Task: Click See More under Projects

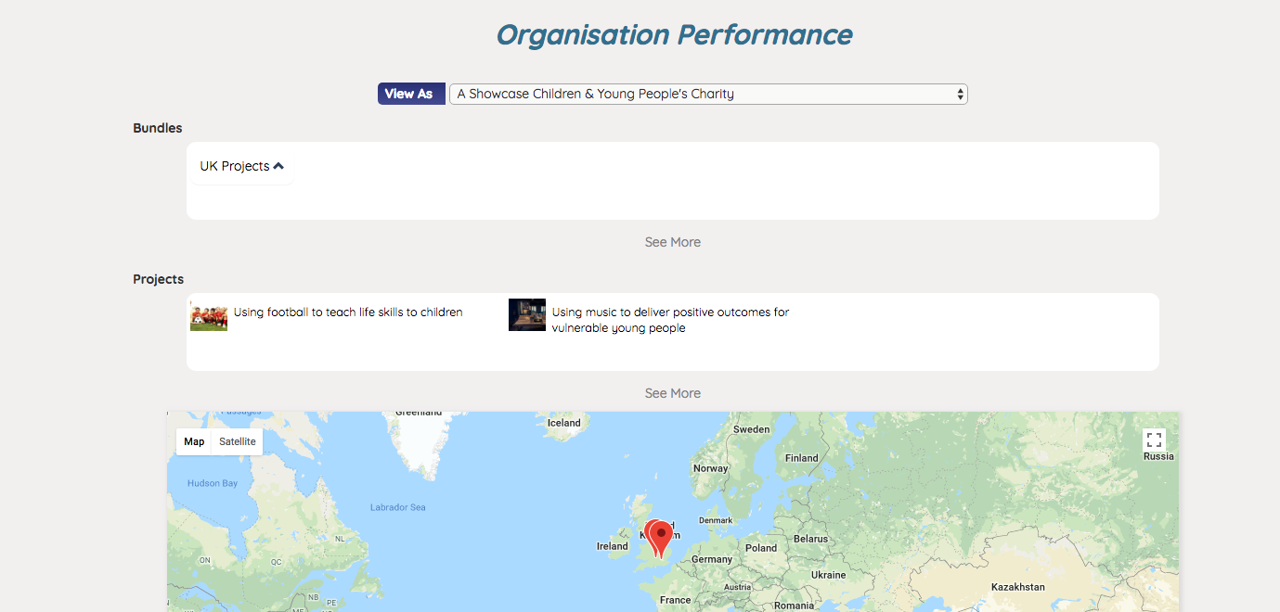Action: pyautogui.click(x=673, y=393)
